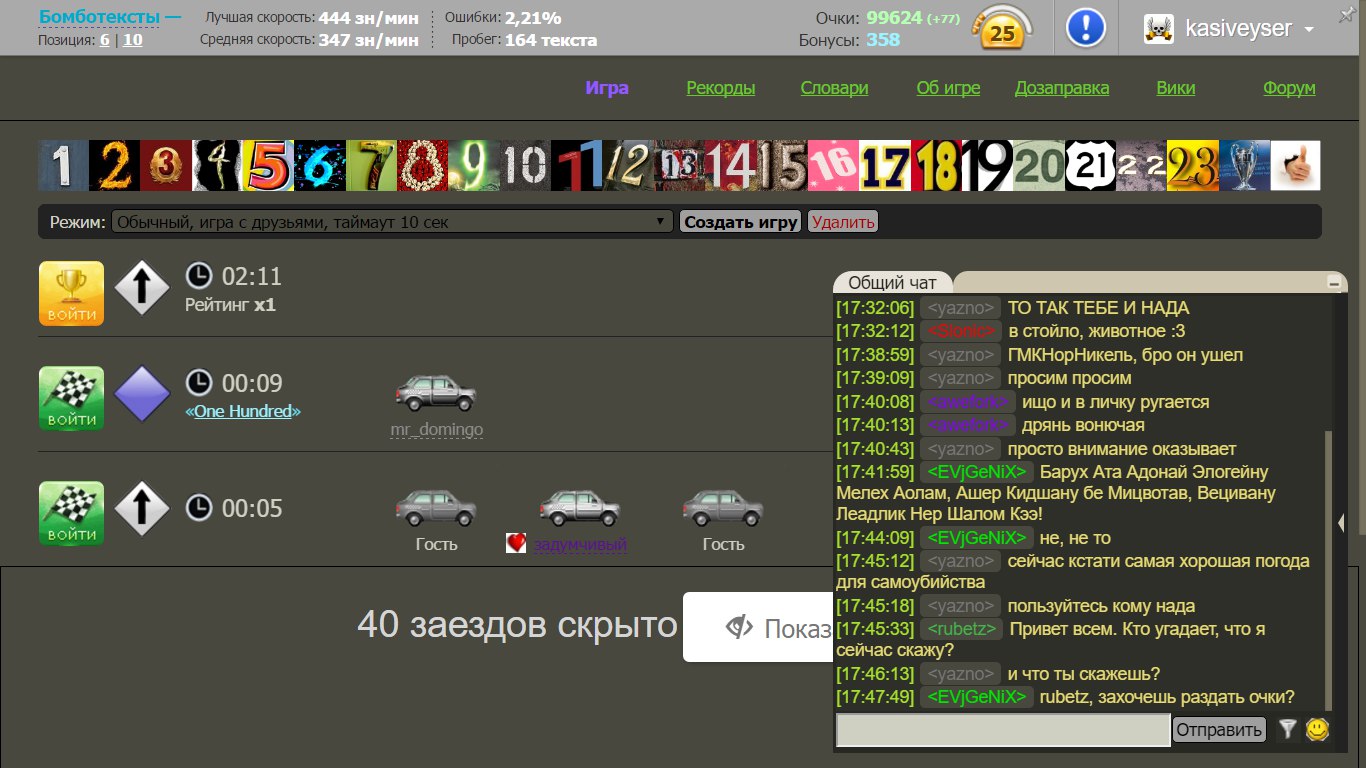Click the chat vertical scrollbar

pyautogui.click(x=1329, y=570)
